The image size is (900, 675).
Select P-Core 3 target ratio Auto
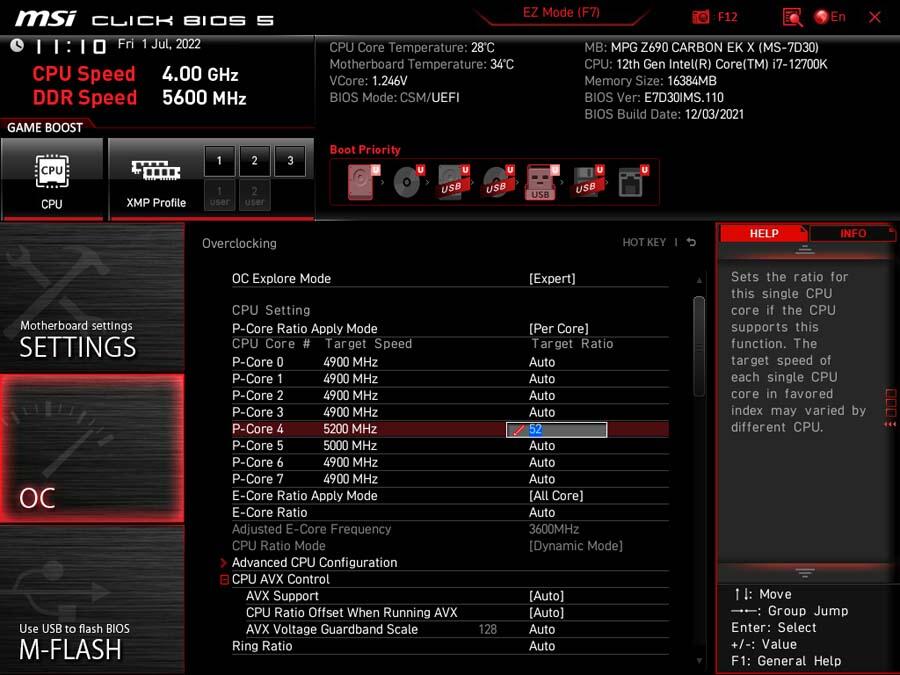(542, 412)
